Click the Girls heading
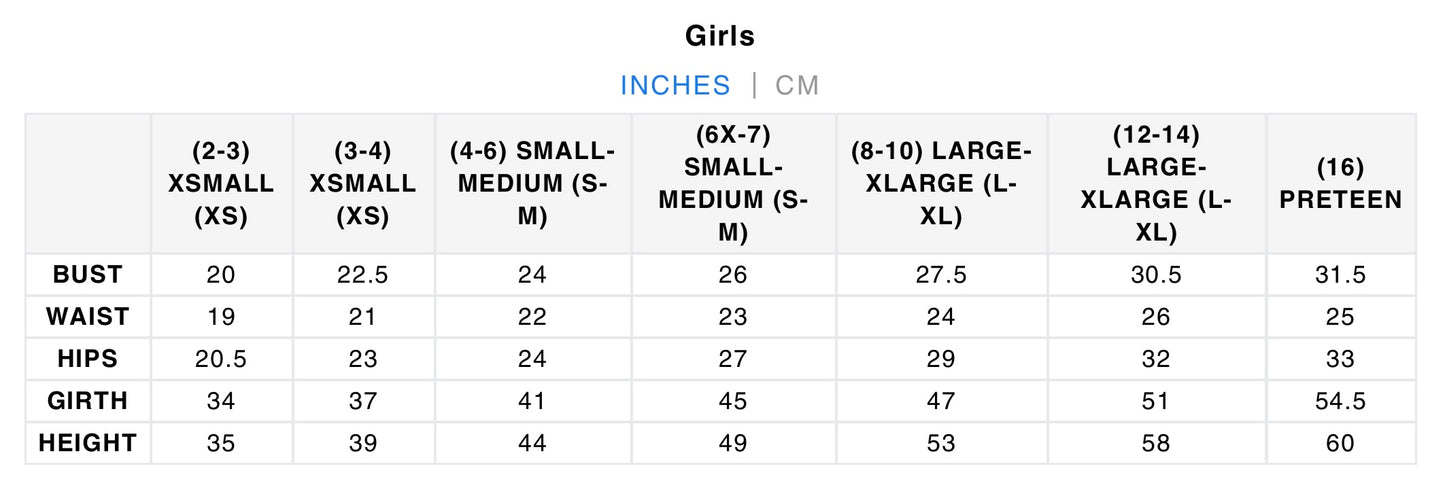The height and width of the screenshot is (492, 1445). pyautogui.click(x=720, y=36)
